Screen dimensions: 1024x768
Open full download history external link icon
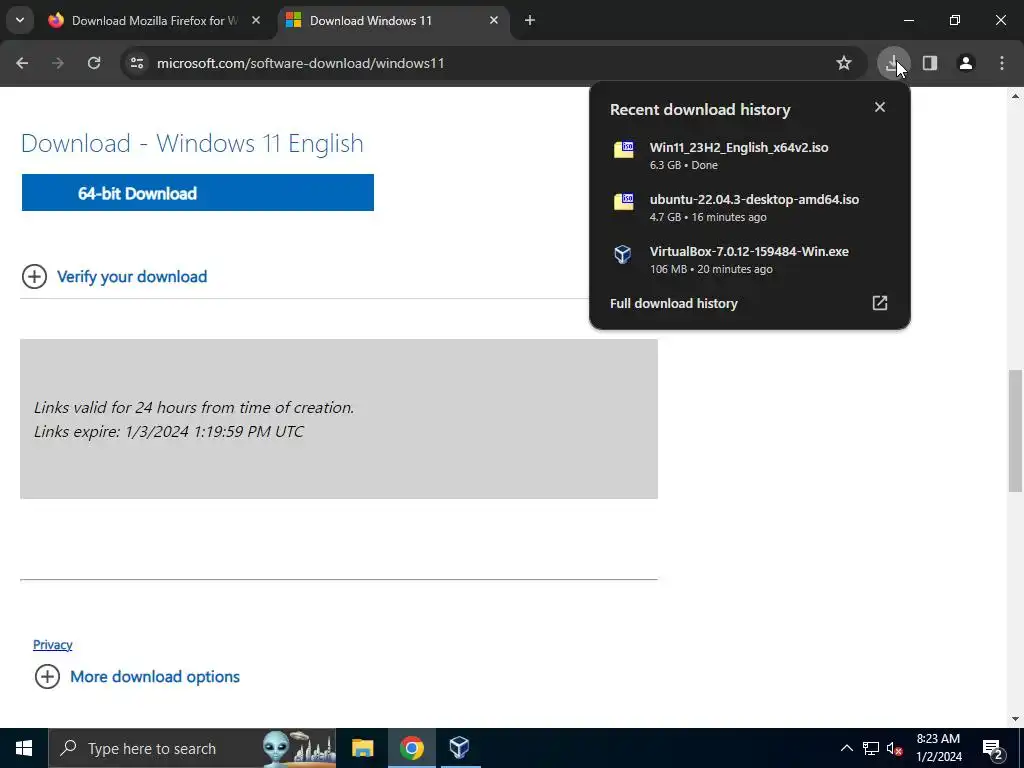[880, 303]
